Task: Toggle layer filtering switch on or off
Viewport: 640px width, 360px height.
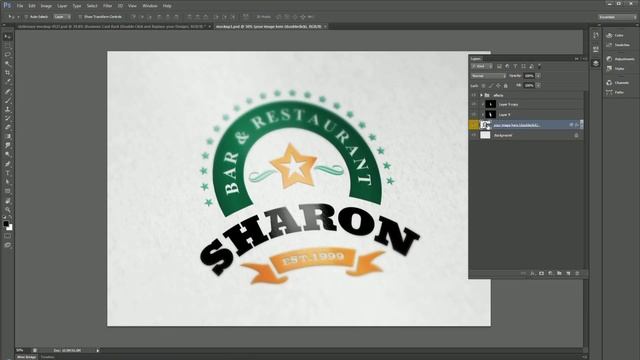Action: coord(539,66)
